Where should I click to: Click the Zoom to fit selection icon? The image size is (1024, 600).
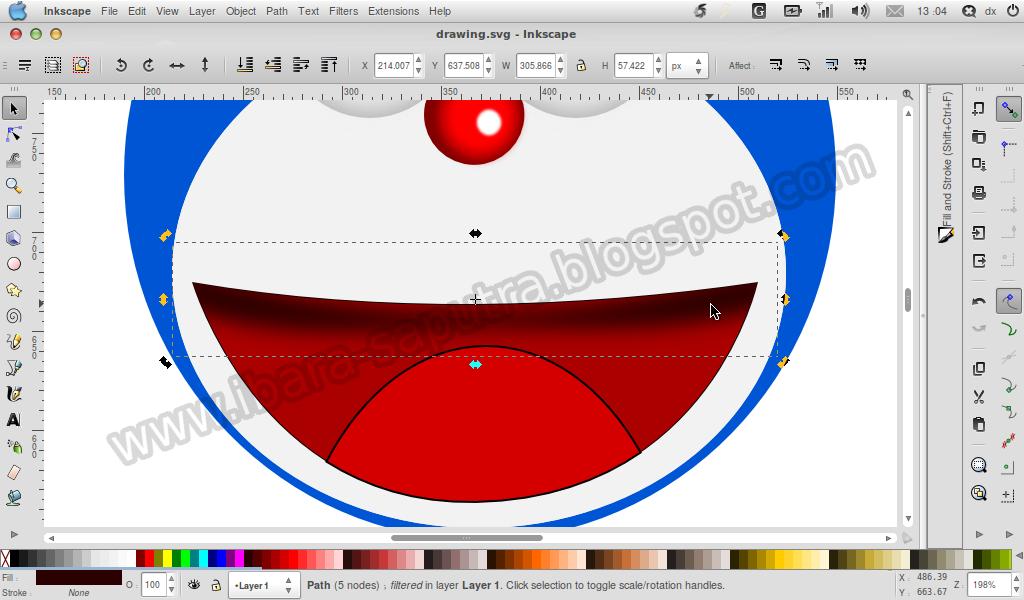[x=979, y=465]
